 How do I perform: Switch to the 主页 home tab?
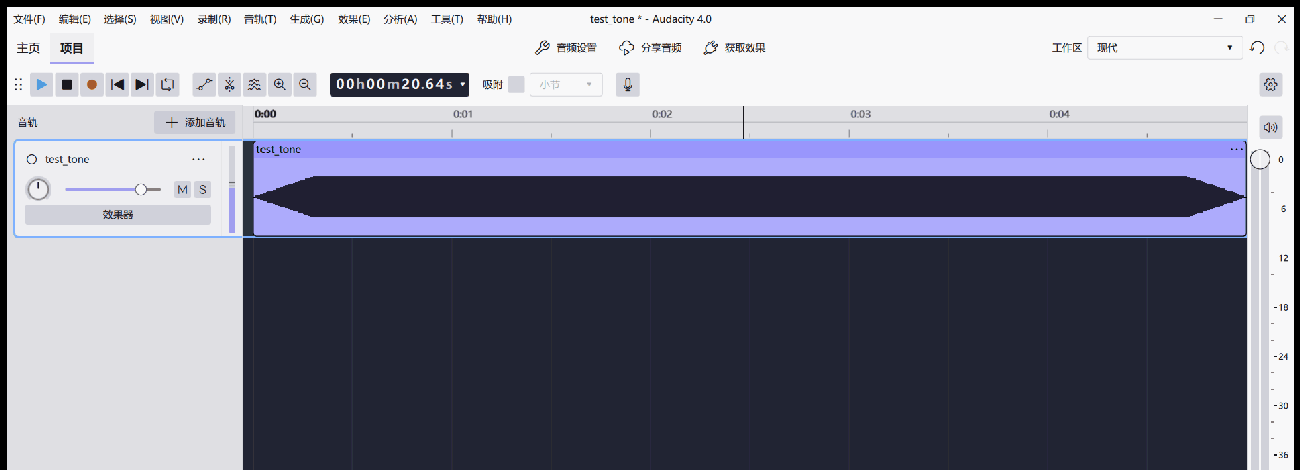[x=28, y=48]
